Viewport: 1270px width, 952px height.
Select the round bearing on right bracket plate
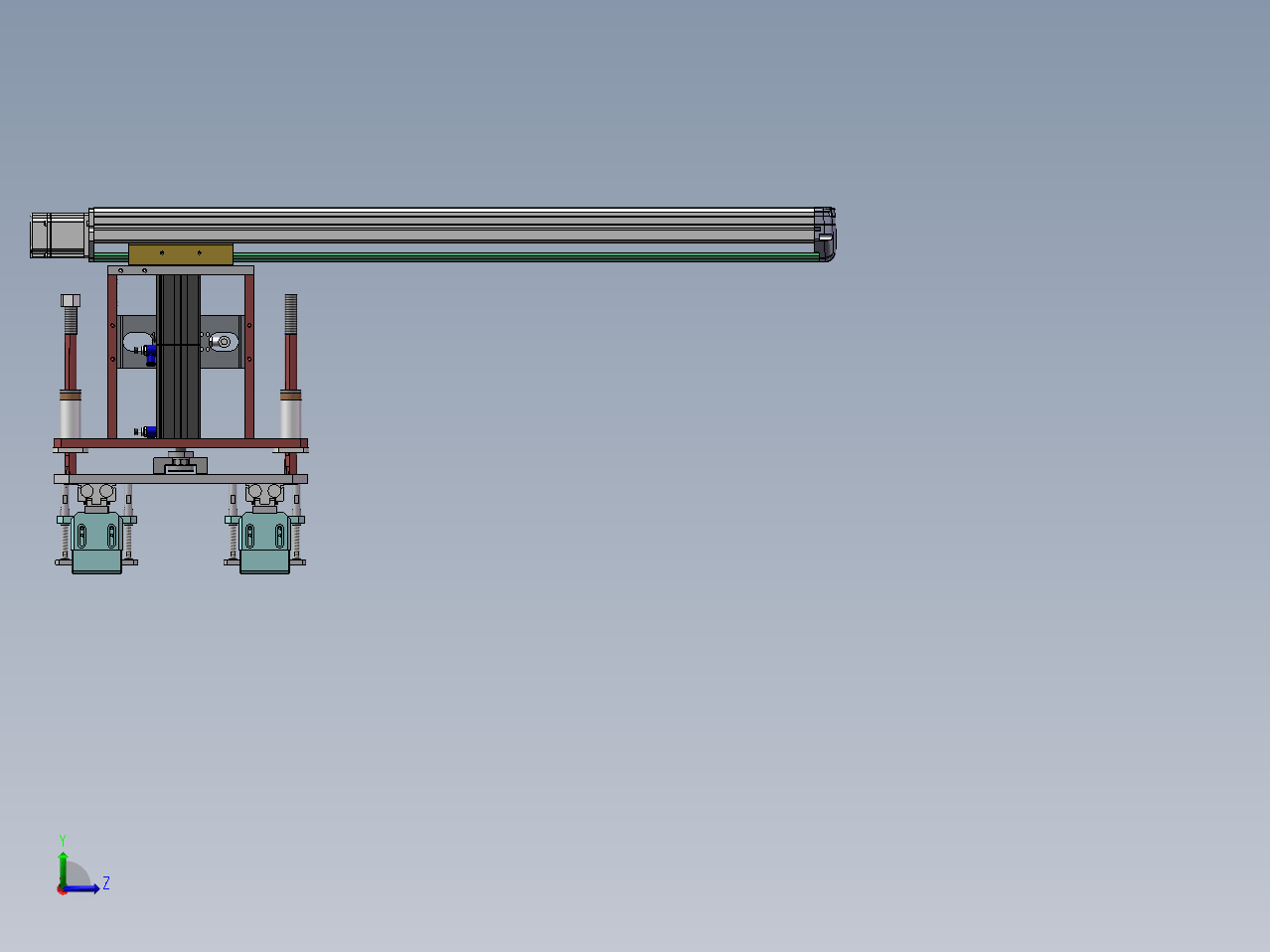pos(225,342)
